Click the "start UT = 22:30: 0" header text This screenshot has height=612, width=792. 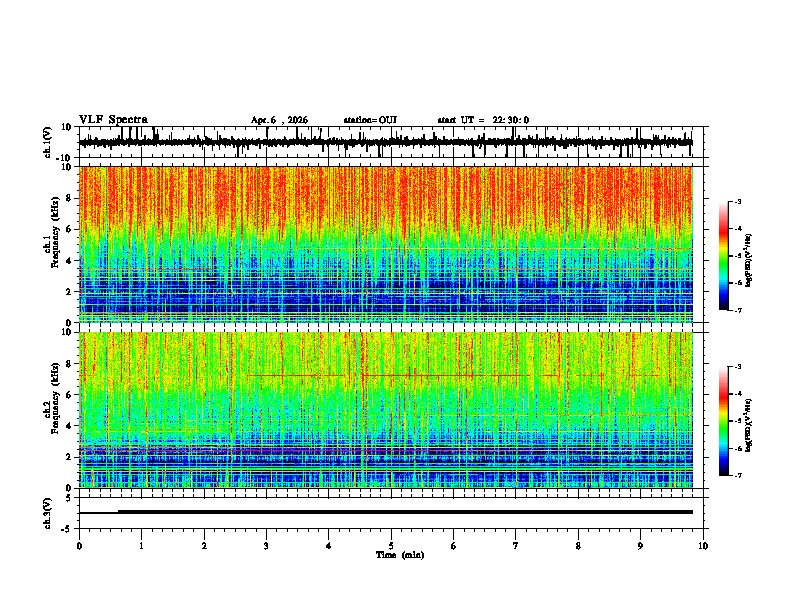(483, 120)
